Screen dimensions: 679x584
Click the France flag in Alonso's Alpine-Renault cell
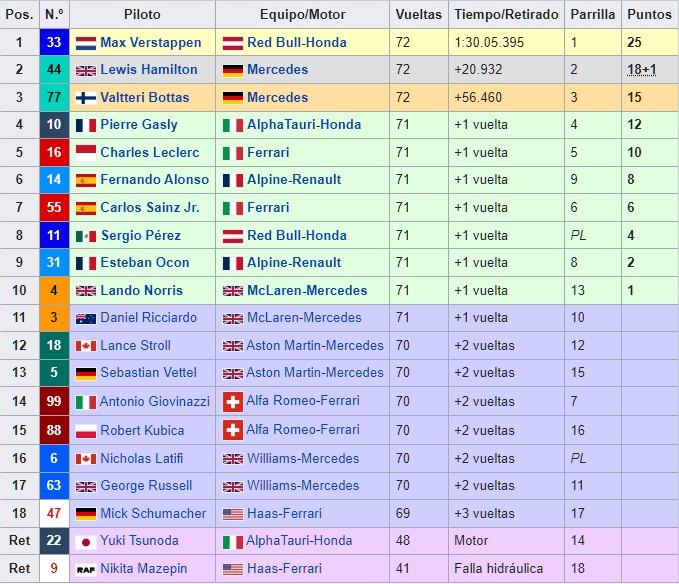233,181
